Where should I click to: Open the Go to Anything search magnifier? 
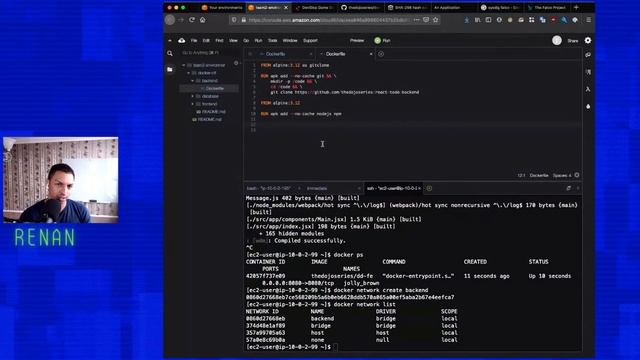coord(170,53)
